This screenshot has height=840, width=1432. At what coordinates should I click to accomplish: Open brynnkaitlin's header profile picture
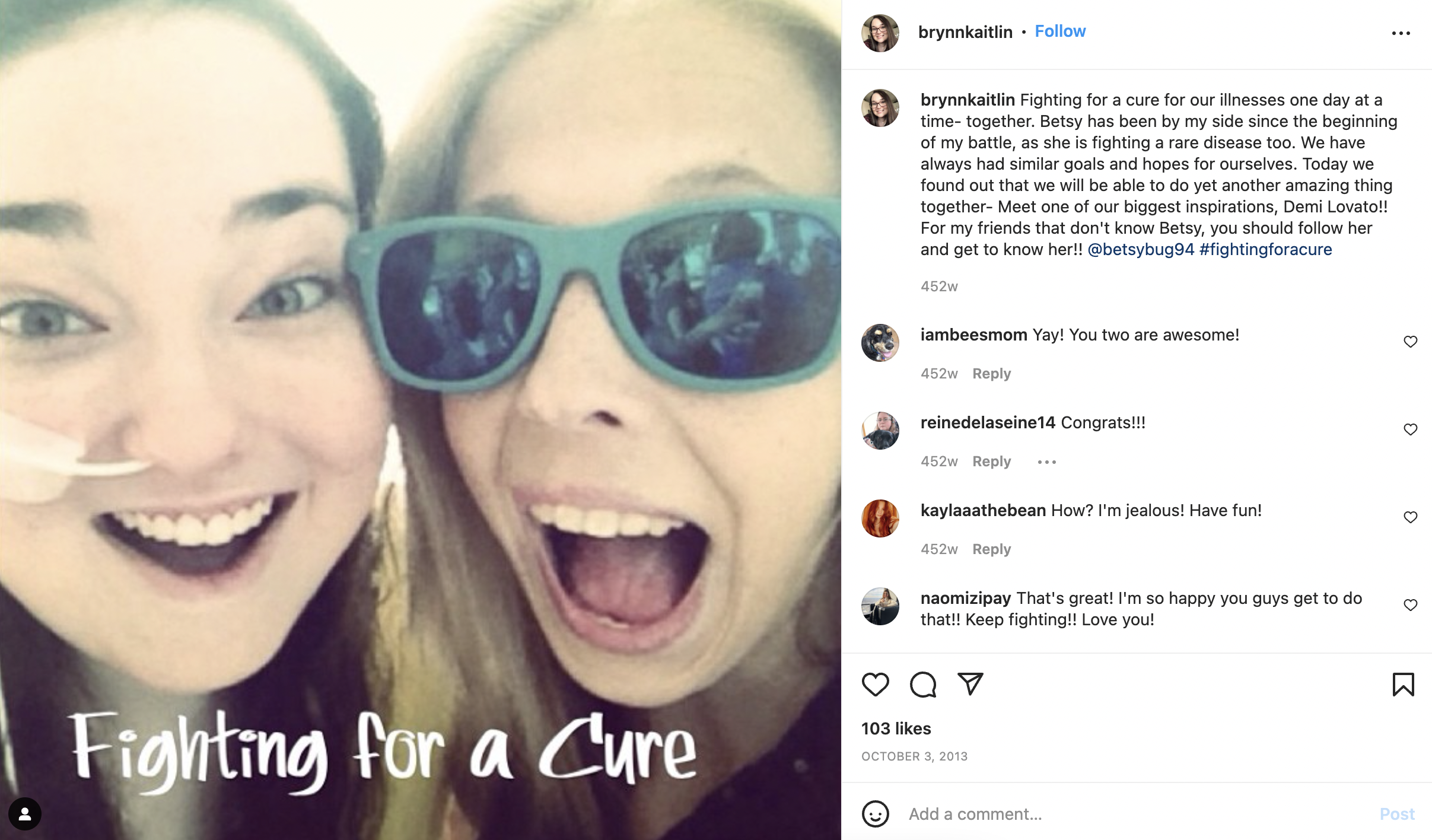coord(880,33)
